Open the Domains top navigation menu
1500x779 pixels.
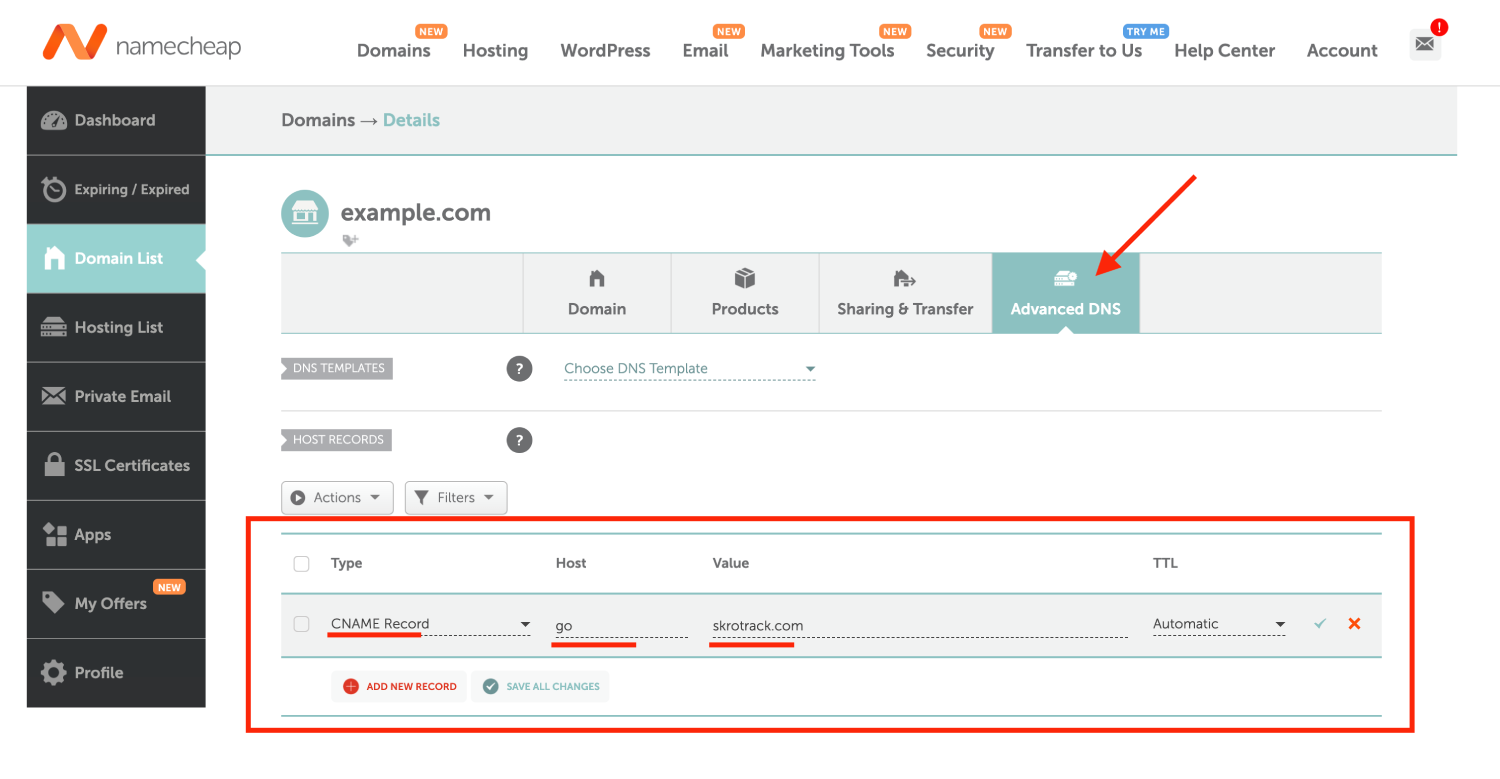[x=394, y=50]
